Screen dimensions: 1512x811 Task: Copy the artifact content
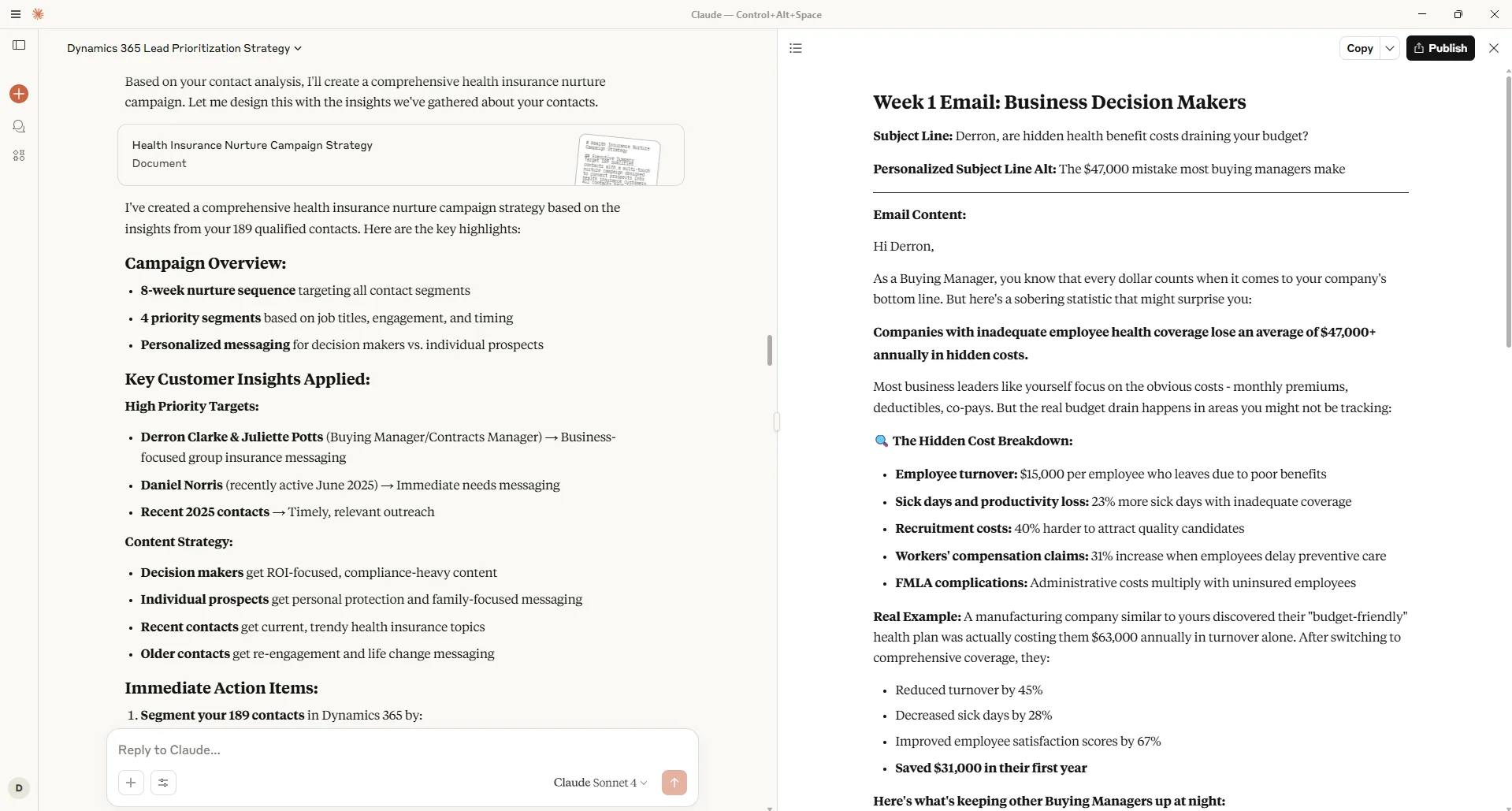pos(1360,48)
